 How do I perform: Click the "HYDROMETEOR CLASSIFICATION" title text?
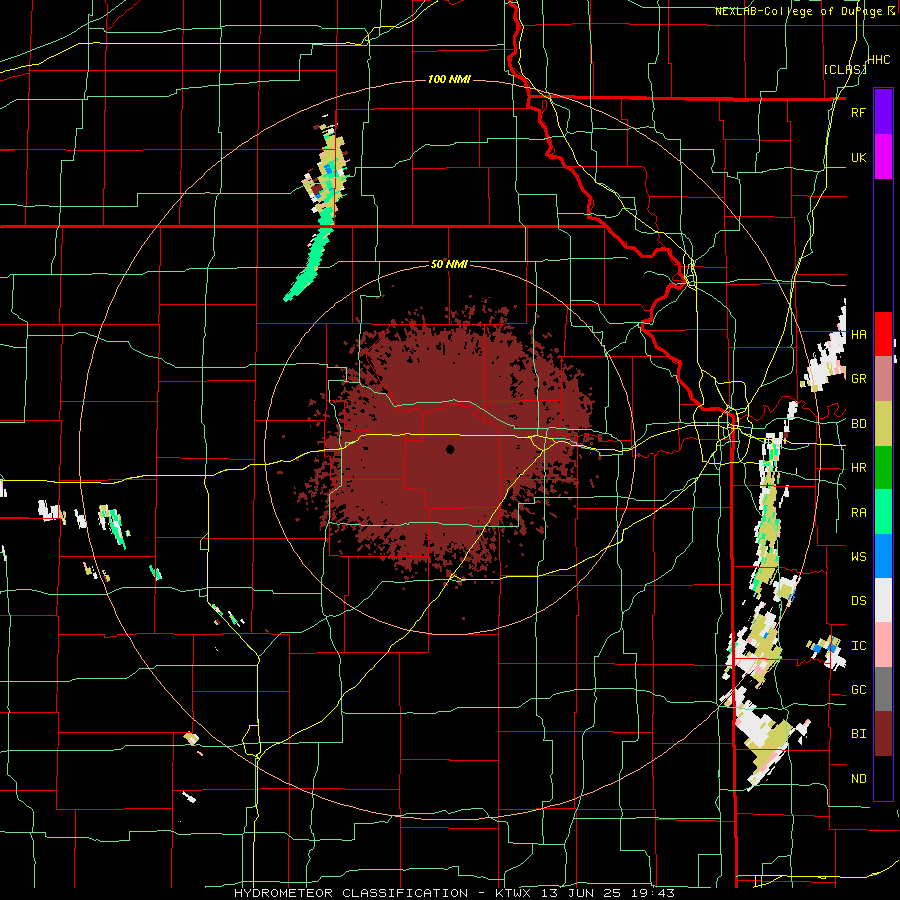pos(351,893)
